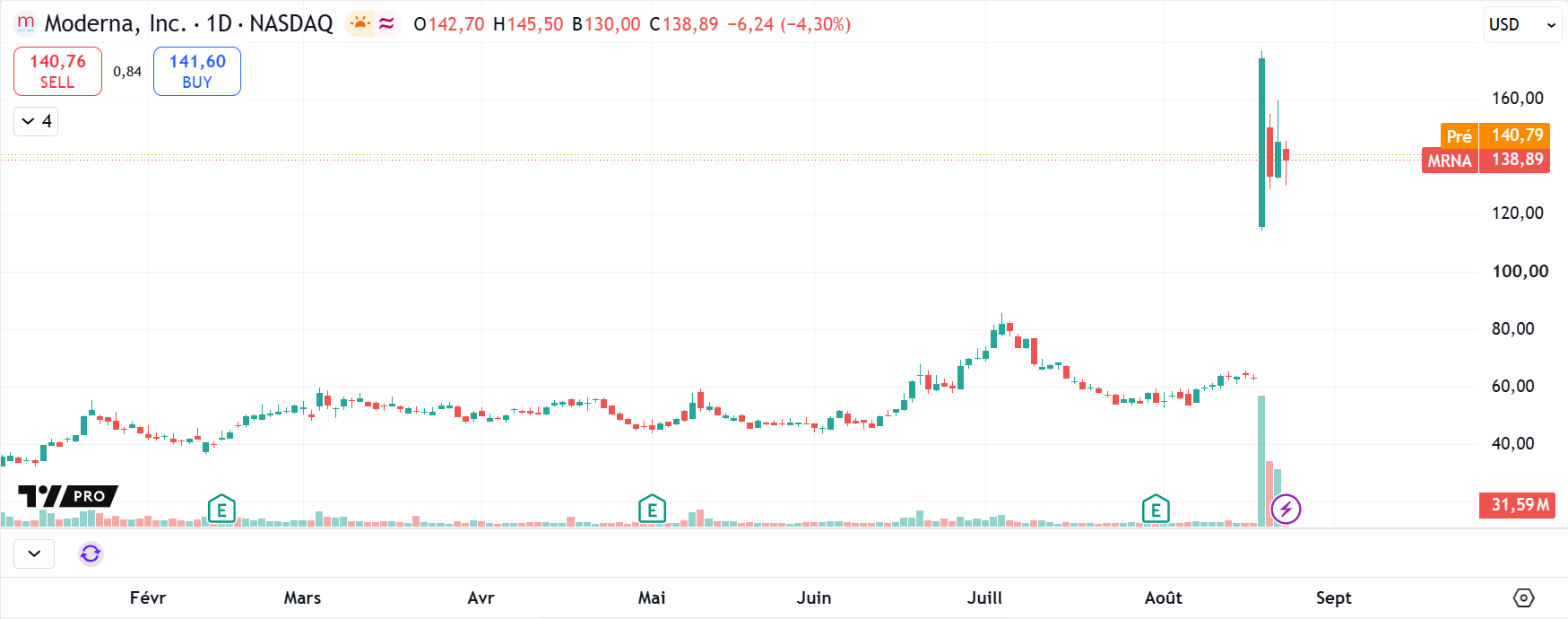
Task: Click the Moderna, Inc. symbol title
Action: pyautogui.click(x=116, y=23)
